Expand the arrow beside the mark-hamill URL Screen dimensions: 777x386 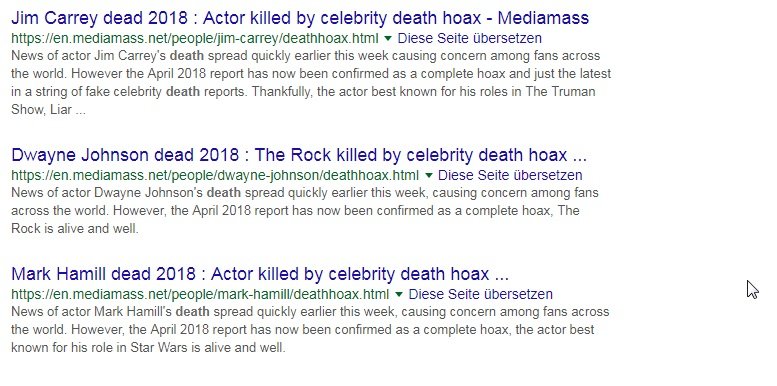(399, 294)
